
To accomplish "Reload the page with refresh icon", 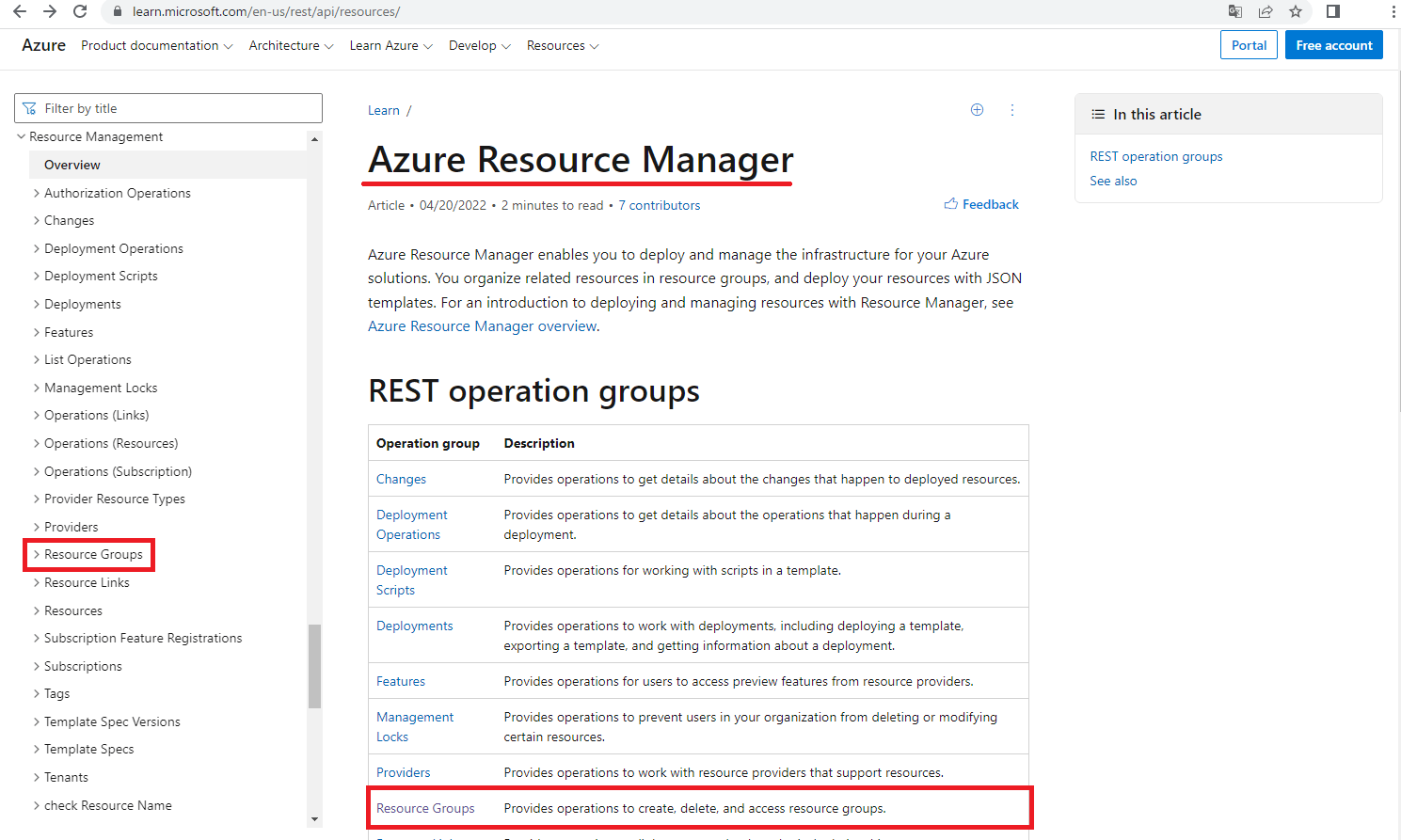I will (80, 11).
